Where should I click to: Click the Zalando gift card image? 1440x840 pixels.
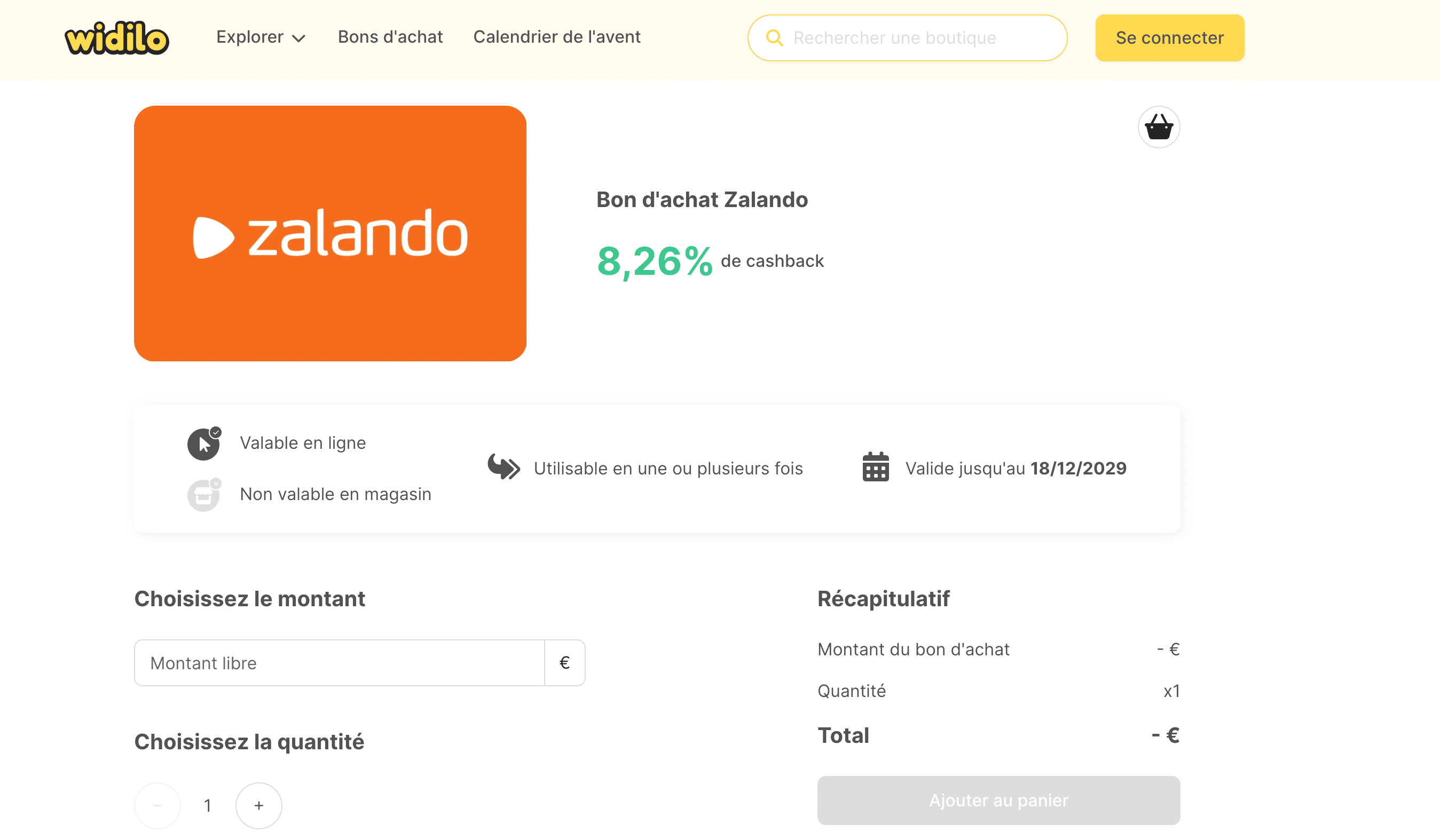(330, 233)
